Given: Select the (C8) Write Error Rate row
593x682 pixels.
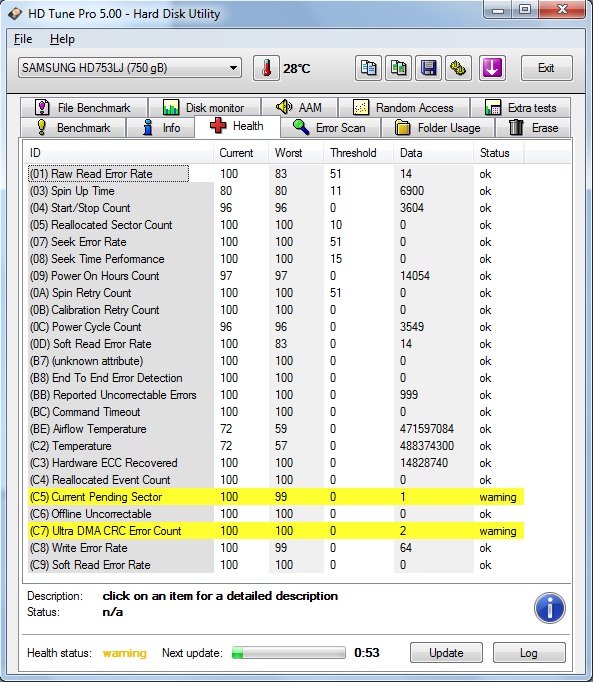Looking at the screenshot, I should click(276, 547).
